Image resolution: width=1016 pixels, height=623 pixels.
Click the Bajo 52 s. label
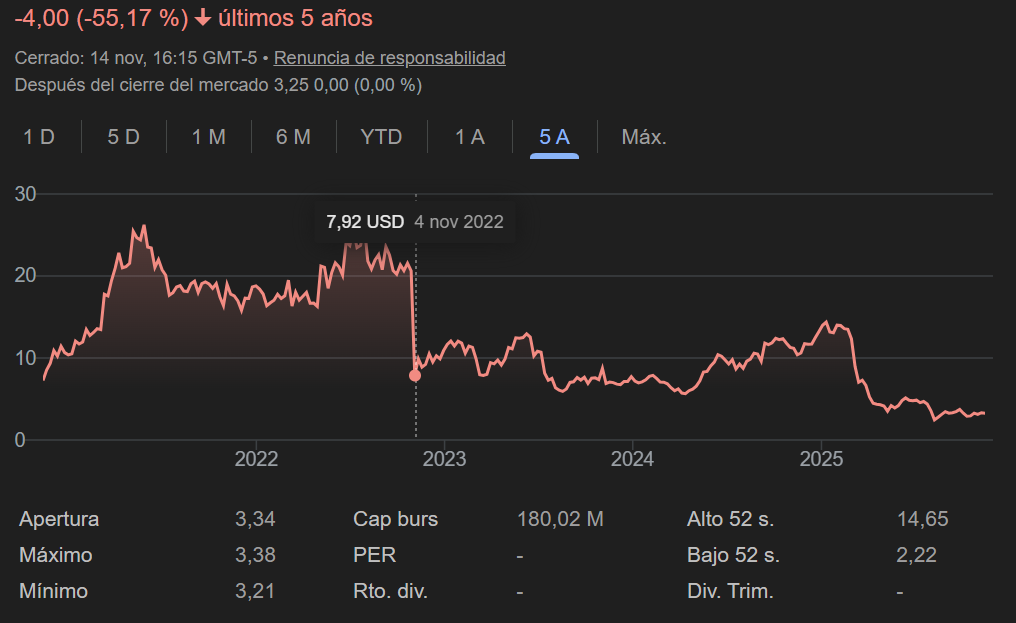(733, 555)
